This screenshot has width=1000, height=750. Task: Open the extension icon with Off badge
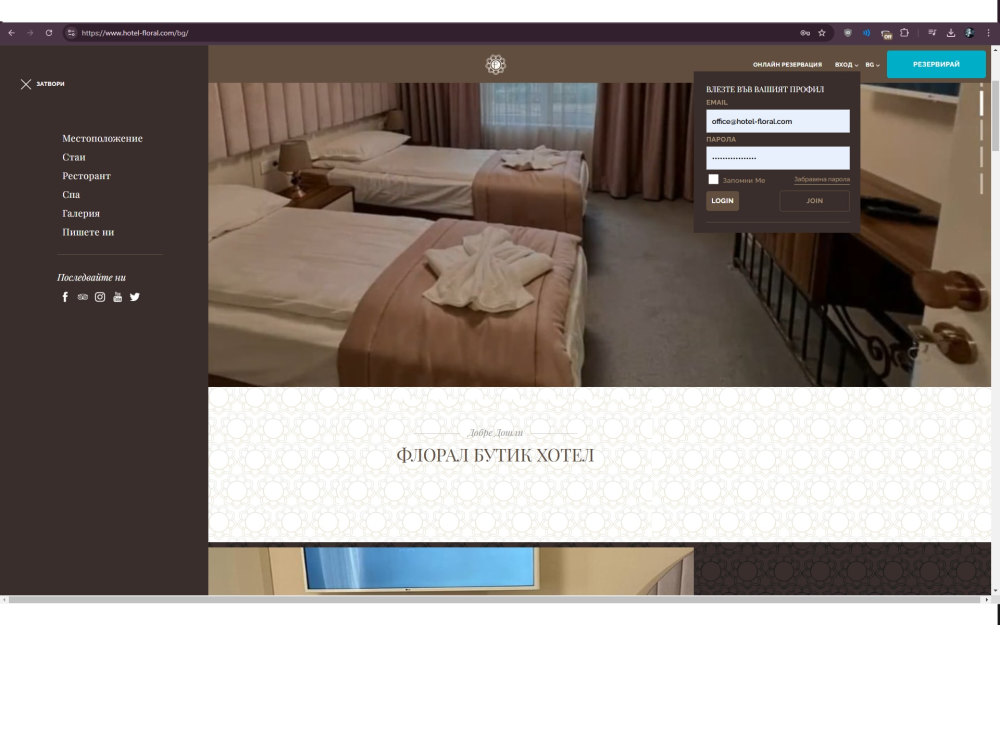point(886,34)
